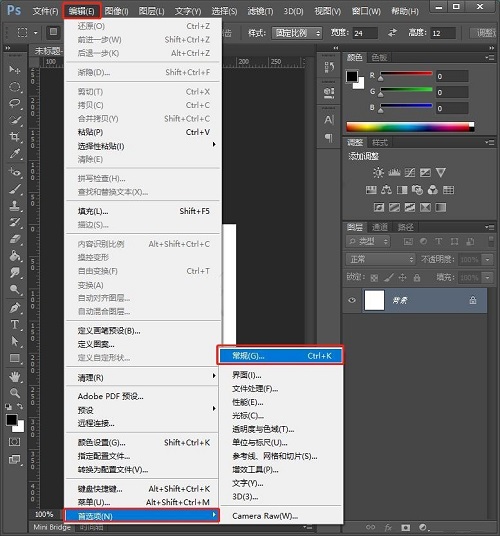Toggle pixel layer filter in Layers panel
Image resolution: width=500 pixels, height=536 pixels.
(408, 242)
